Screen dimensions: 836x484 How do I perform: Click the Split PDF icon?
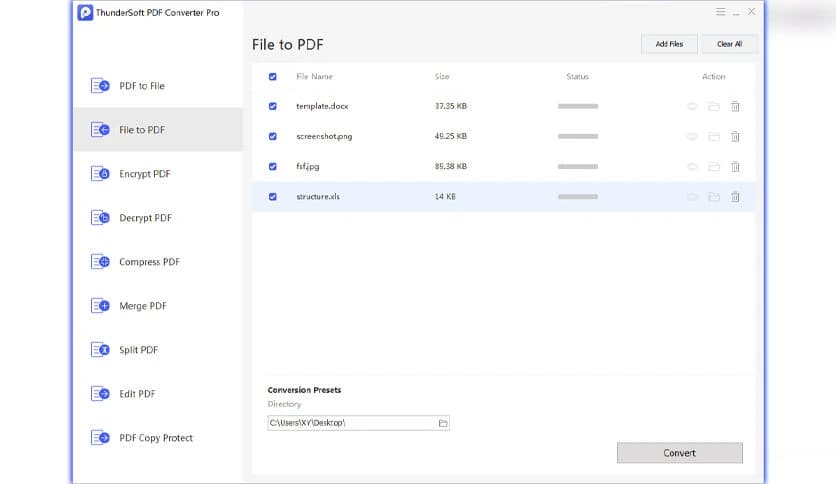click(x=100, y=350)
